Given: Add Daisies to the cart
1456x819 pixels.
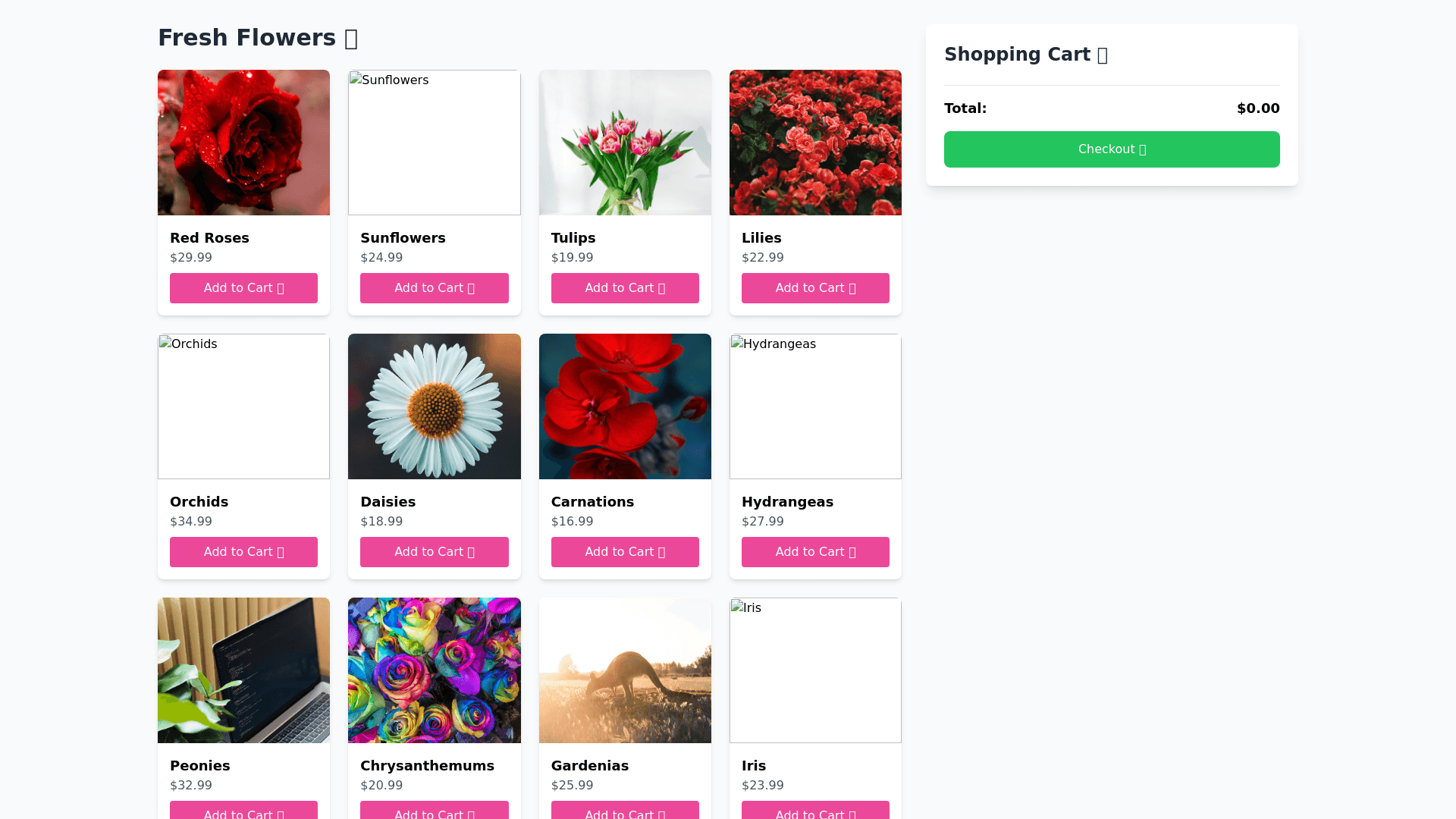Looking at the screenshot, I should (434, 552).
